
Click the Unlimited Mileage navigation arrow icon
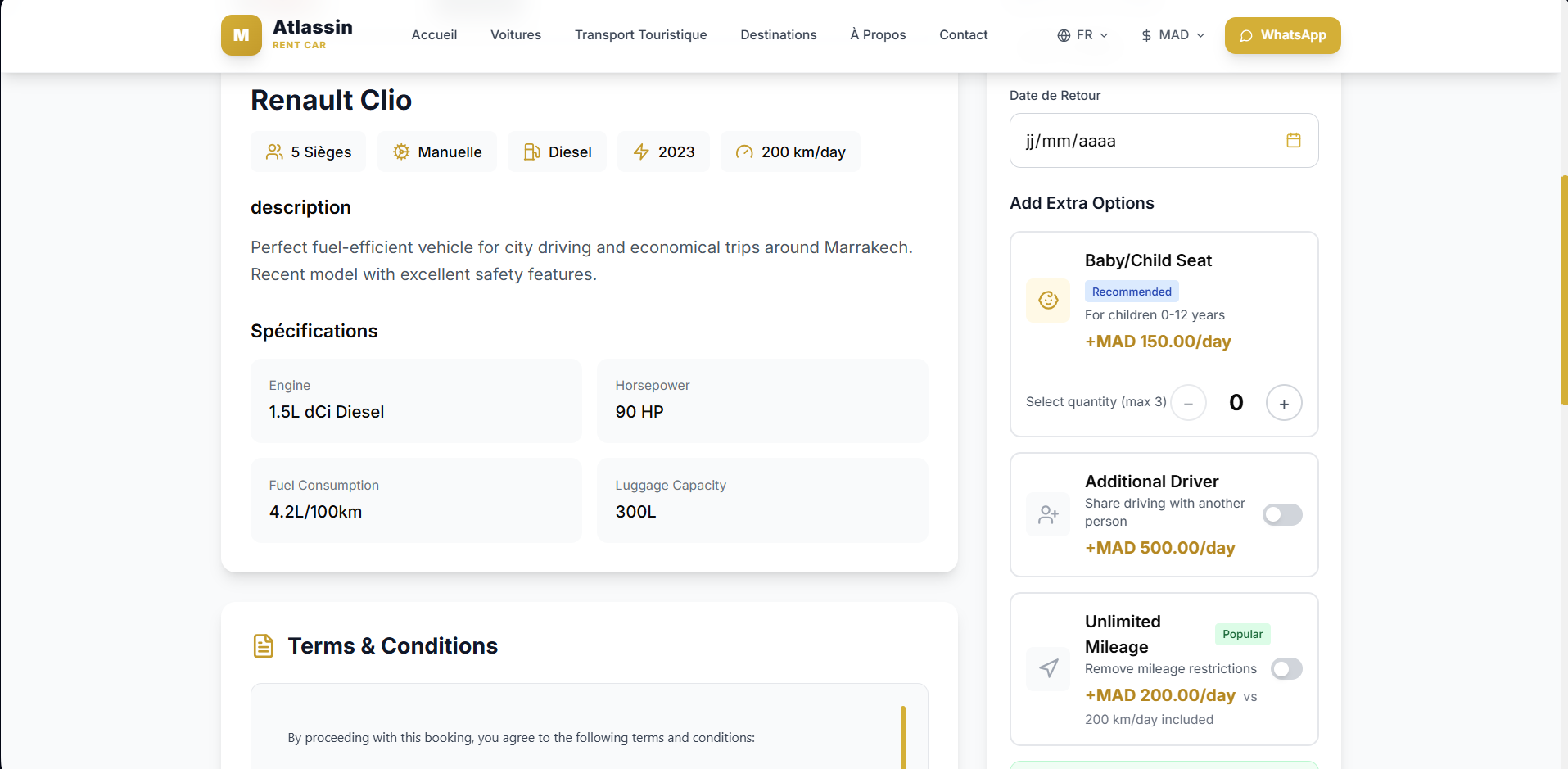[x=1048, y=668]
